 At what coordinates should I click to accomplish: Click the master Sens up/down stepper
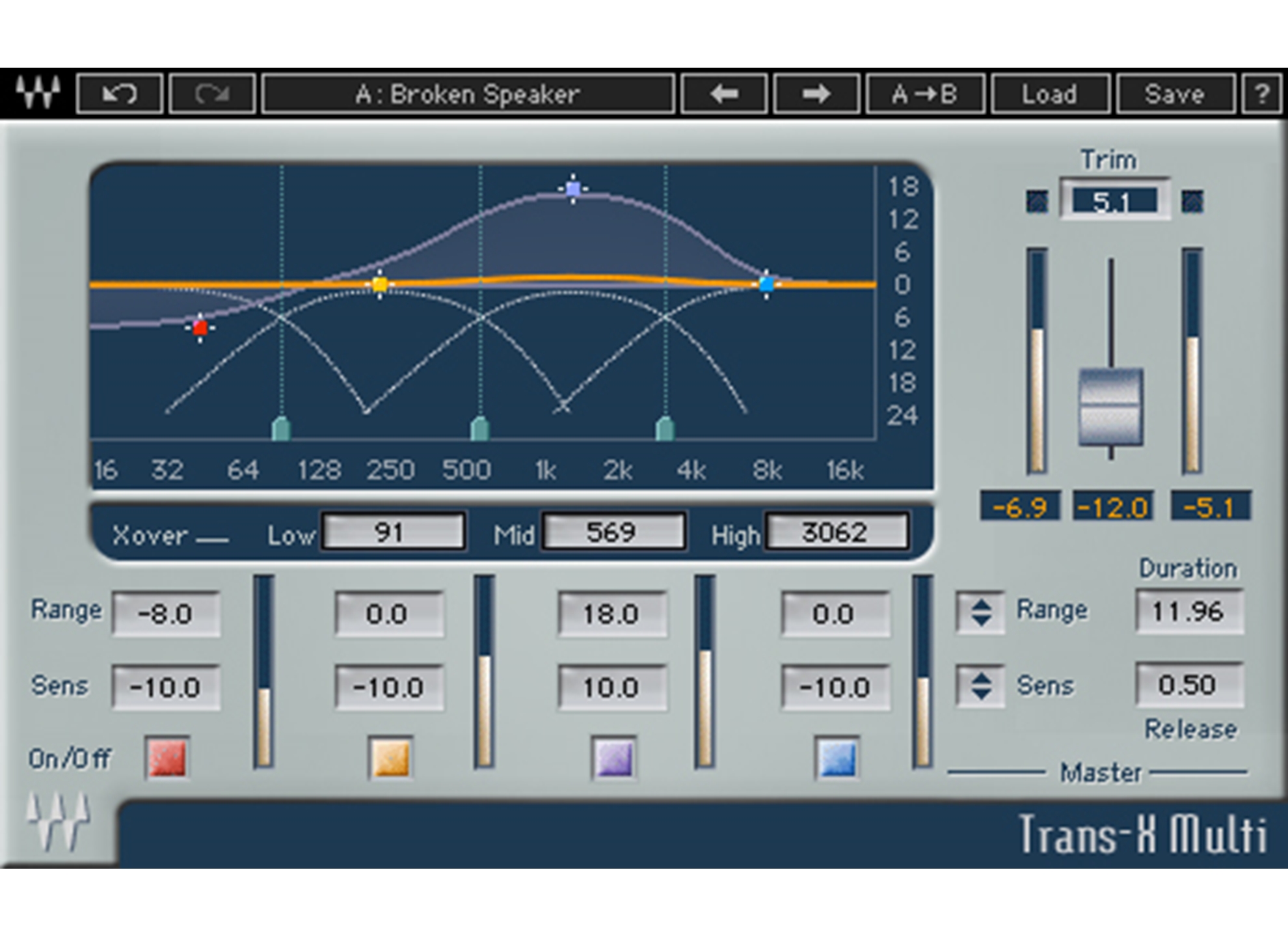(980, 685)
